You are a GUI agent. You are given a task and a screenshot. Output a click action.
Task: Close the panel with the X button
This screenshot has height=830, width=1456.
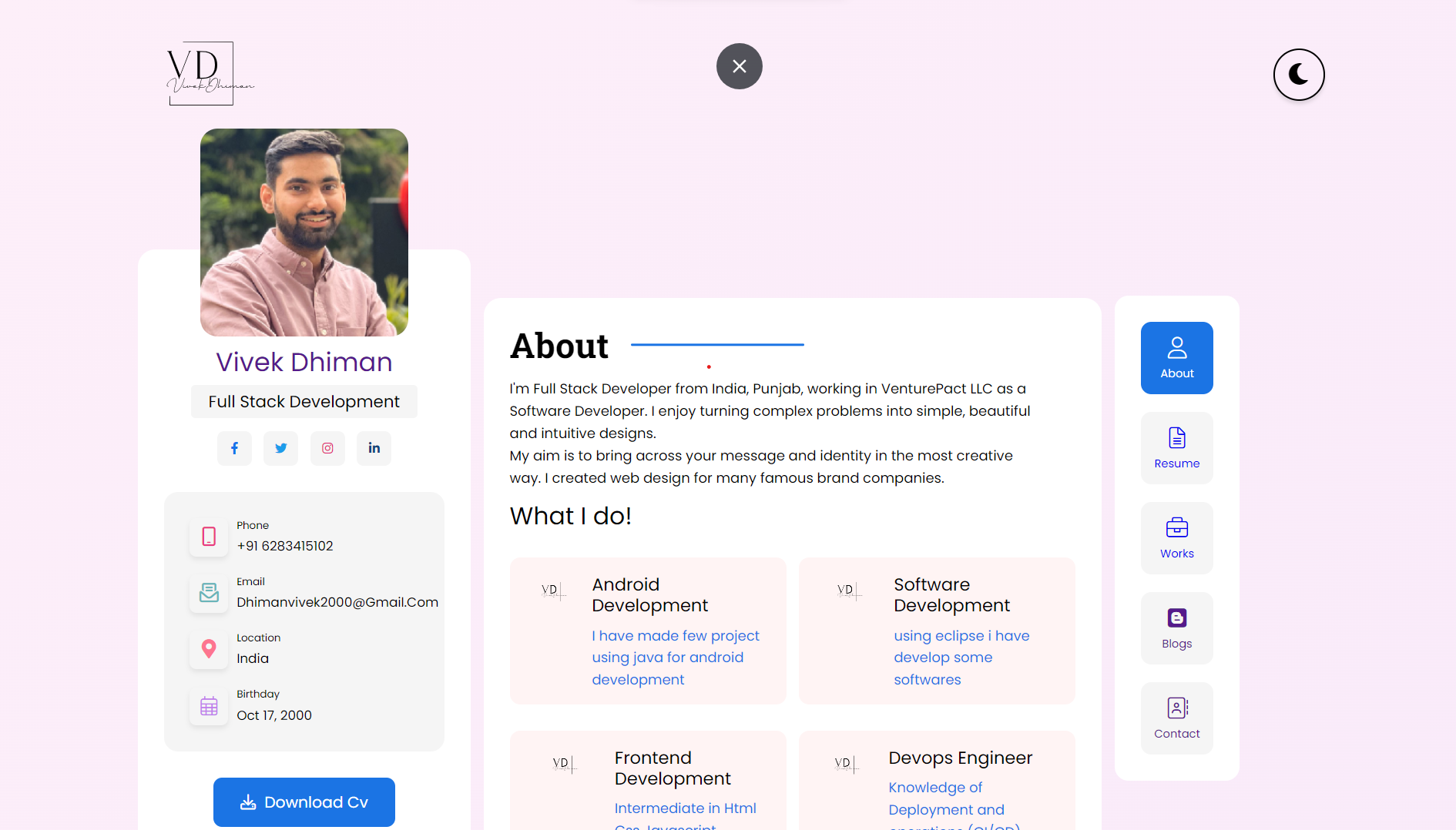tap(740, 66)
